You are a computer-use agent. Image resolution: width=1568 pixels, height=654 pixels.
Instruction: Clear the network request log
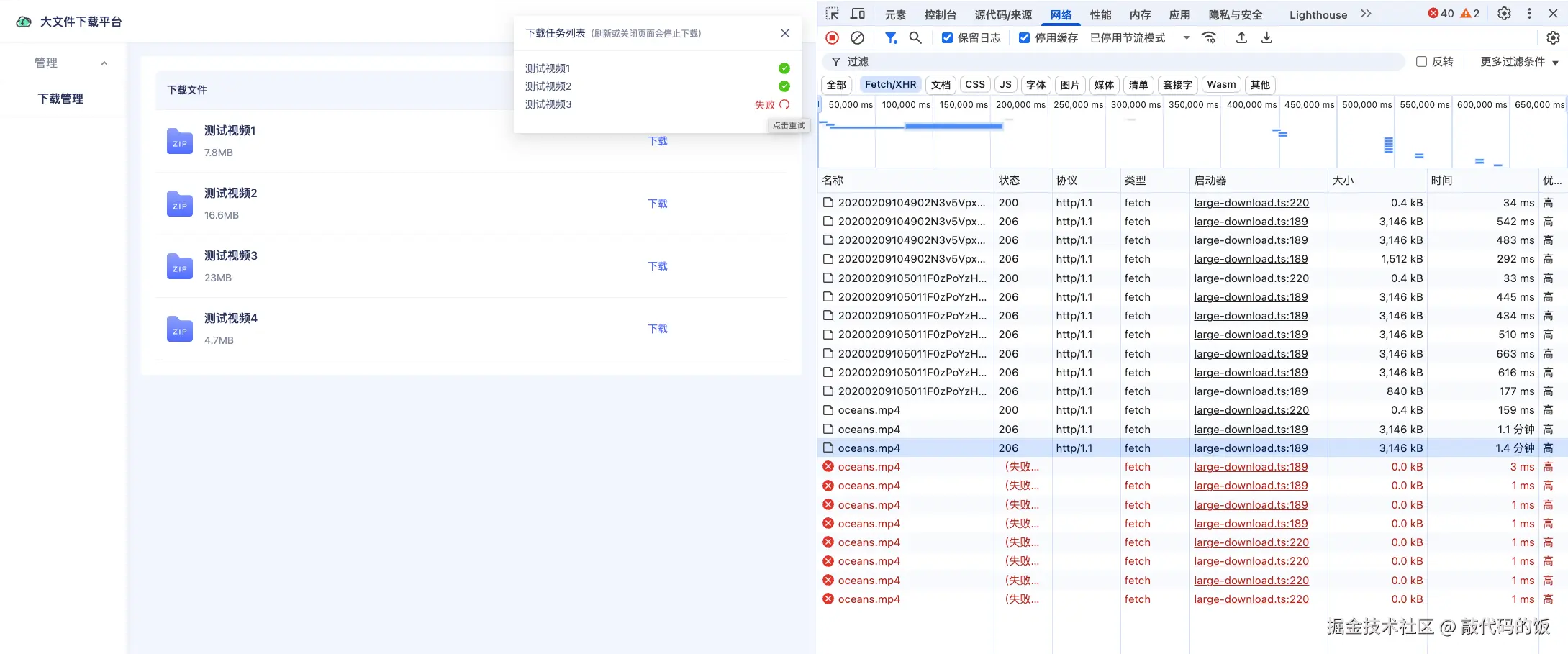tap(857, 37)
